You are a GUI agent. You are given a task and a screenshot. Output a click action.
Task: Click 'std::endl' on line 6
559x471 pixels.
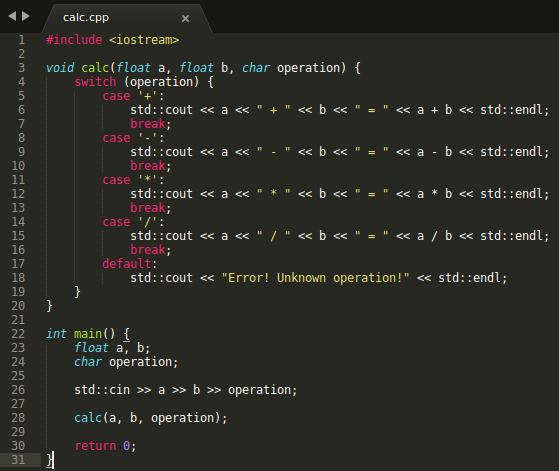pos(511,110)
